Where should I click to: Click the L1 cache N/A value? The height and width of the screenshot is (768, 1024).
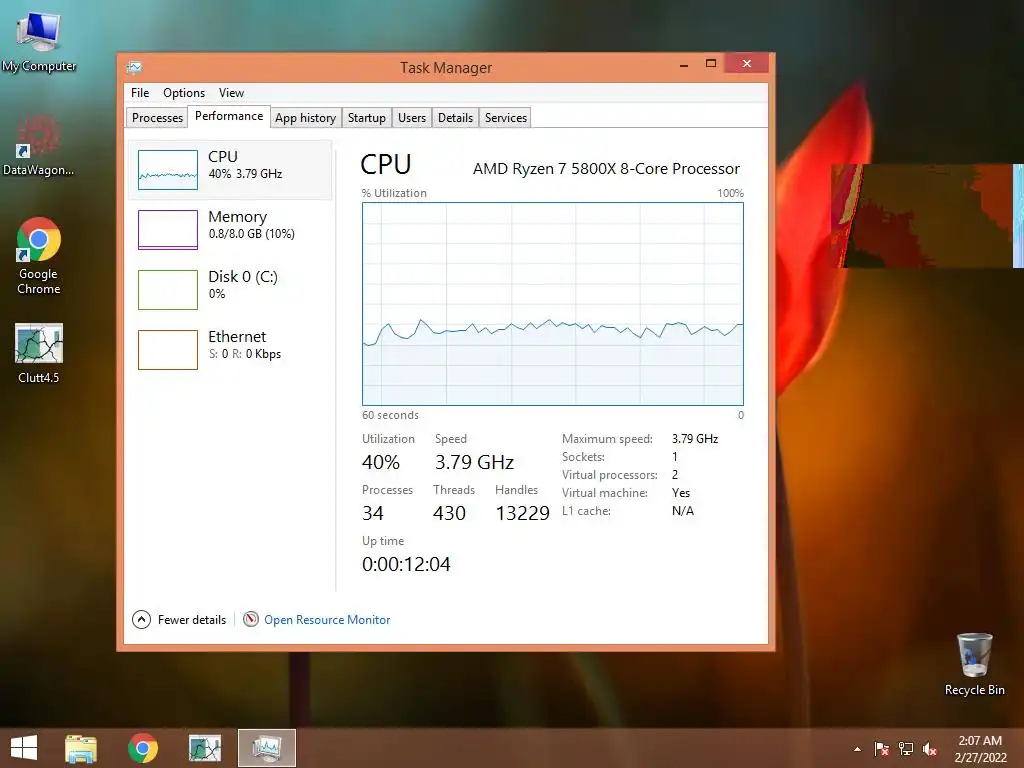pyautogui.click(x=682, y=511)
